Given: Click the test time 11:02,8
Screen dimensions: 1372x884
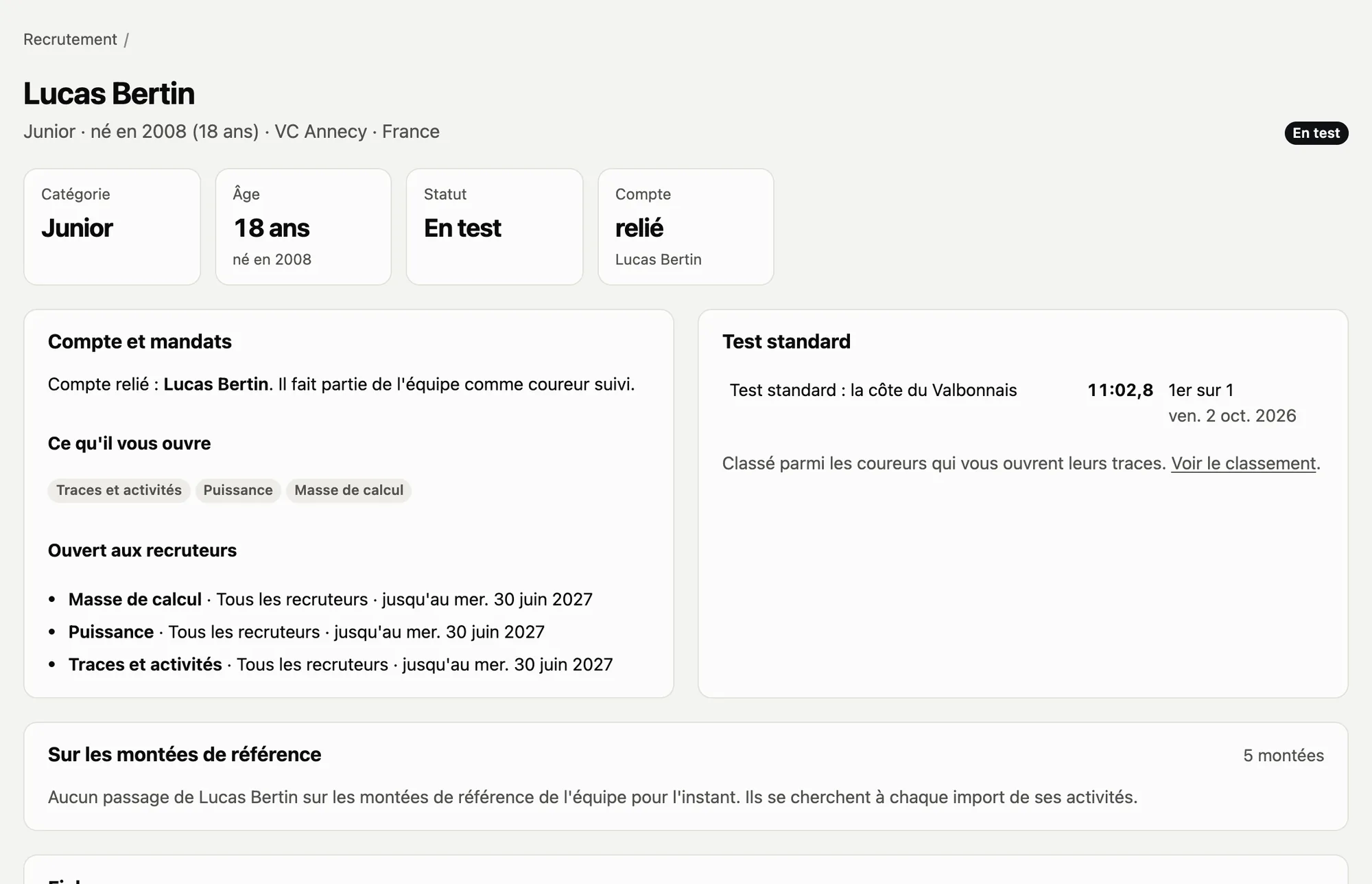Looking at the screenshot, I should (x=1120, y=391).
